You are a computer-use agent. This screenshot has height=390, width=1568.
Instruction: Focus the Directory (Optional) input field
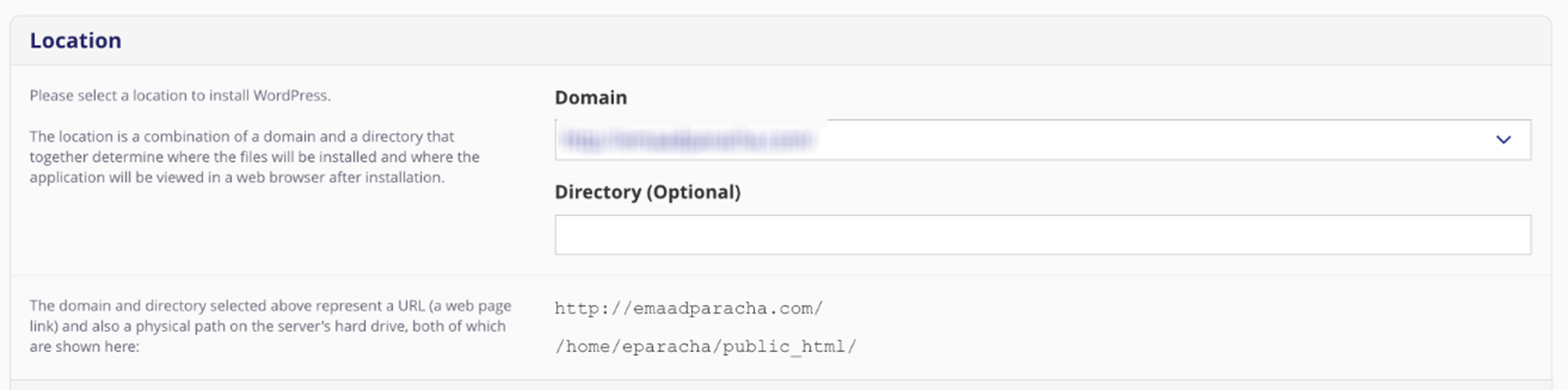(x=1042, y=235)
